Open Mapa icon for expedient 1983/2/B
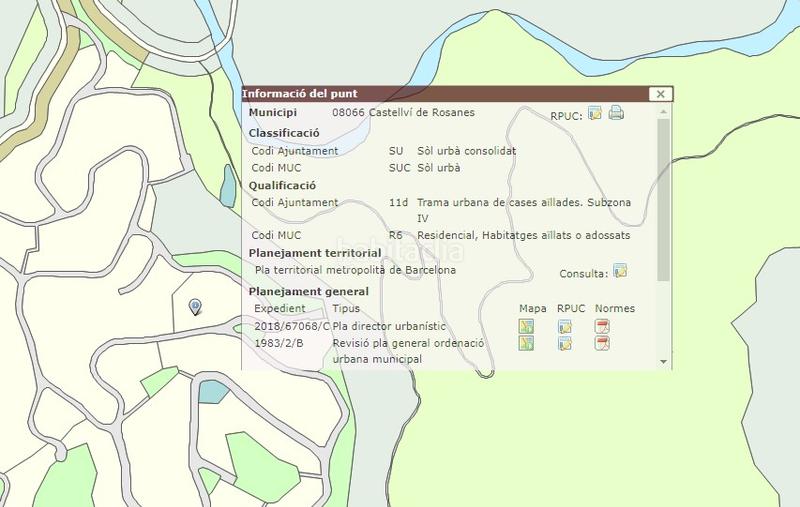 (x=526, y=343)
